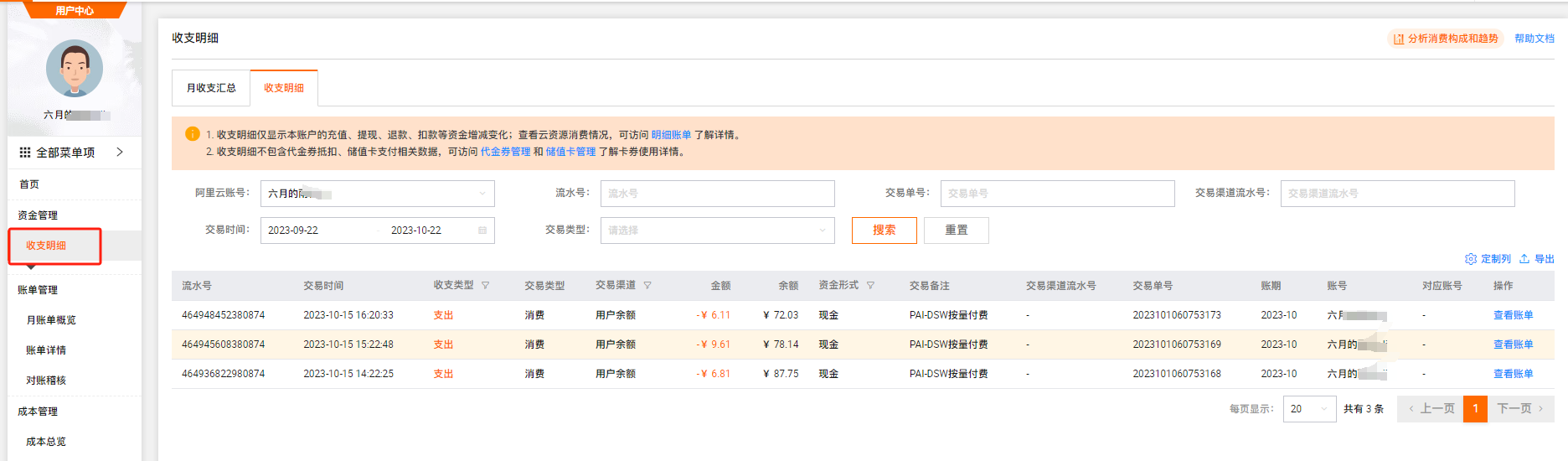Open the 交易类型 select dropdown
This screenshot has width=1568, height=461.
point(718,230)
